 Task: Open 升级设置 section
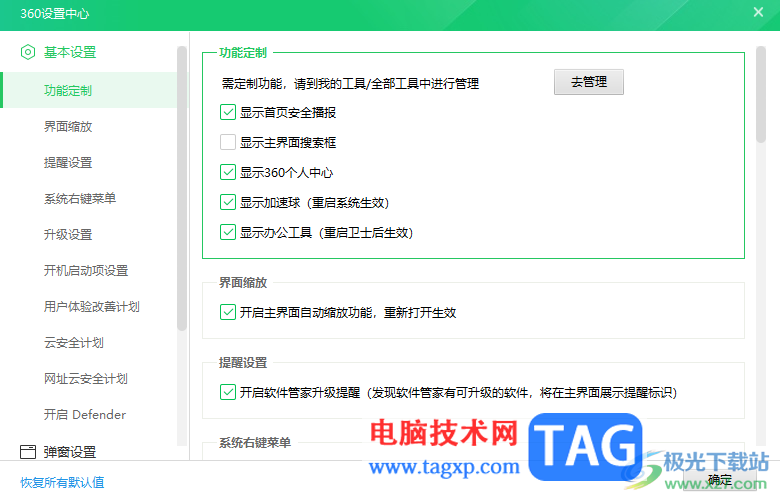pos(68,234)
